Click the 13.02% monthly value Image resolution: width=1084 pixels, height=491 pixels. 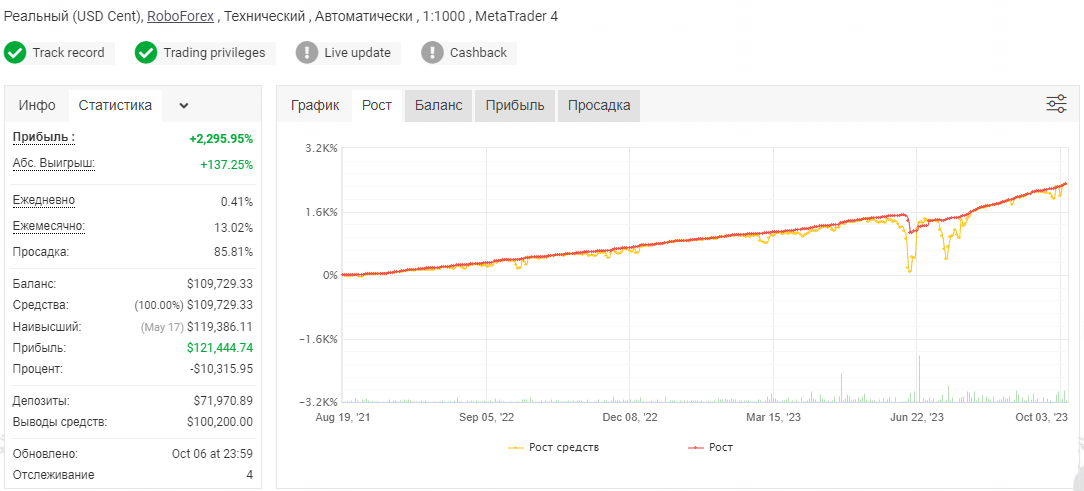[234, 228]
